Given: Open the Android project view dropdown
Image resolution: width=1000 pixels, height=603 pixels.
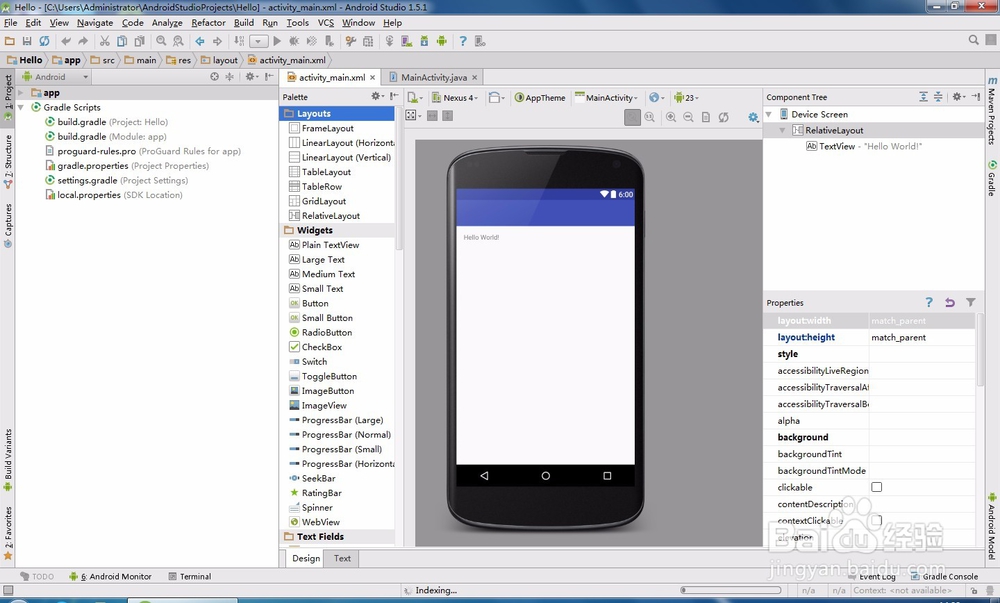Looking at the screenshot, I should (55, 76).
